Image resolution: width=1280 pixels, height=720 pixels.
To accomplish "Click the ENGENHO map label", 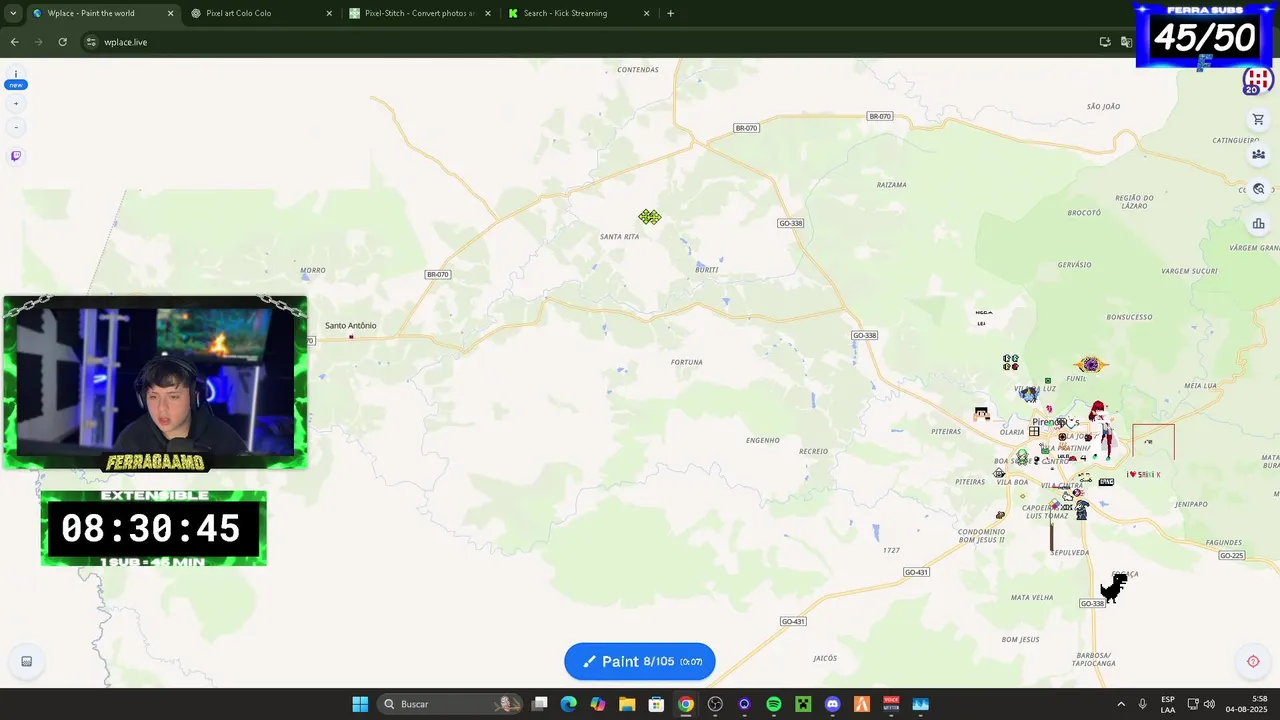I will [763, 440].
